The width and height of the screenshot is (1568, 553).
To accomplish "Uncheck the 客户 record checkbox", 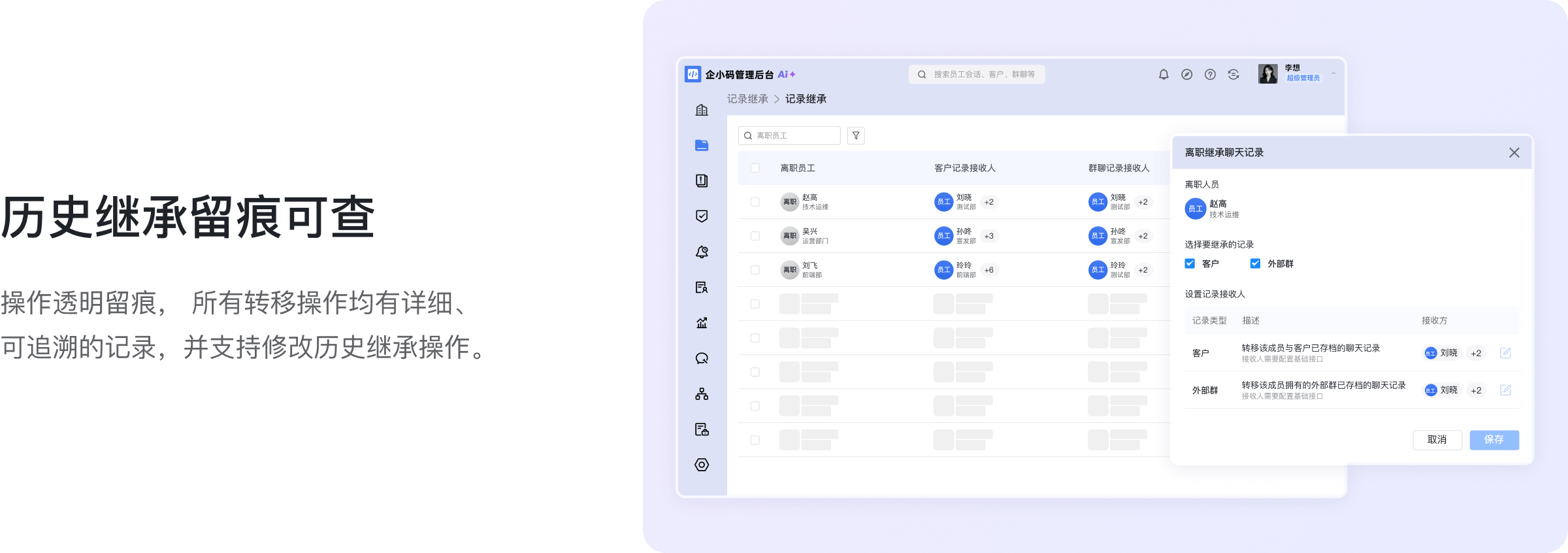I will [x=1190, y=263].
